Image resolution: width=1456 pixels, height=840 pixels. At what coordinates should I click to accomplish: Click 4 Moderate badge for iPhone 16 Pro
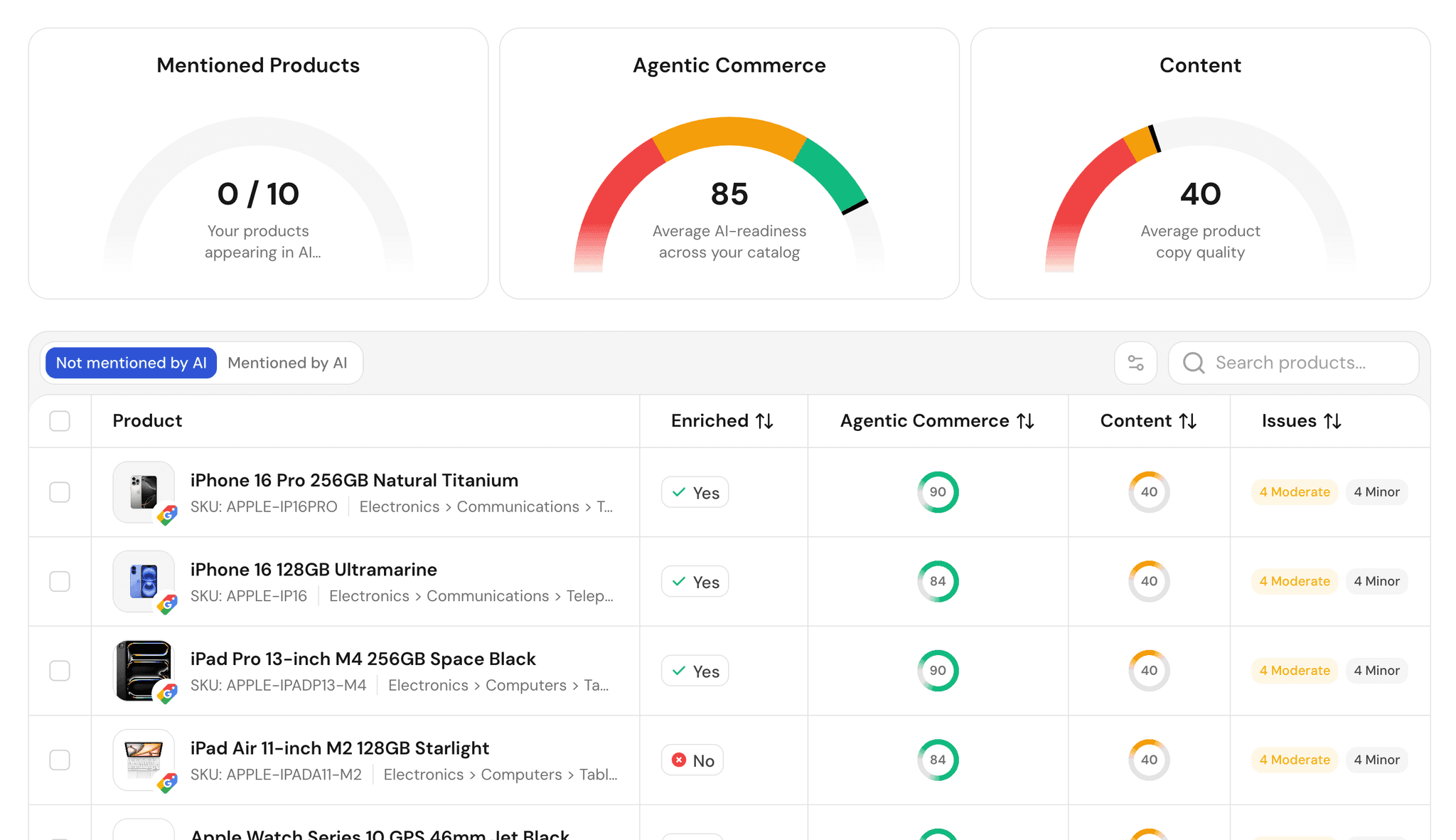[x=1295, y=492]
